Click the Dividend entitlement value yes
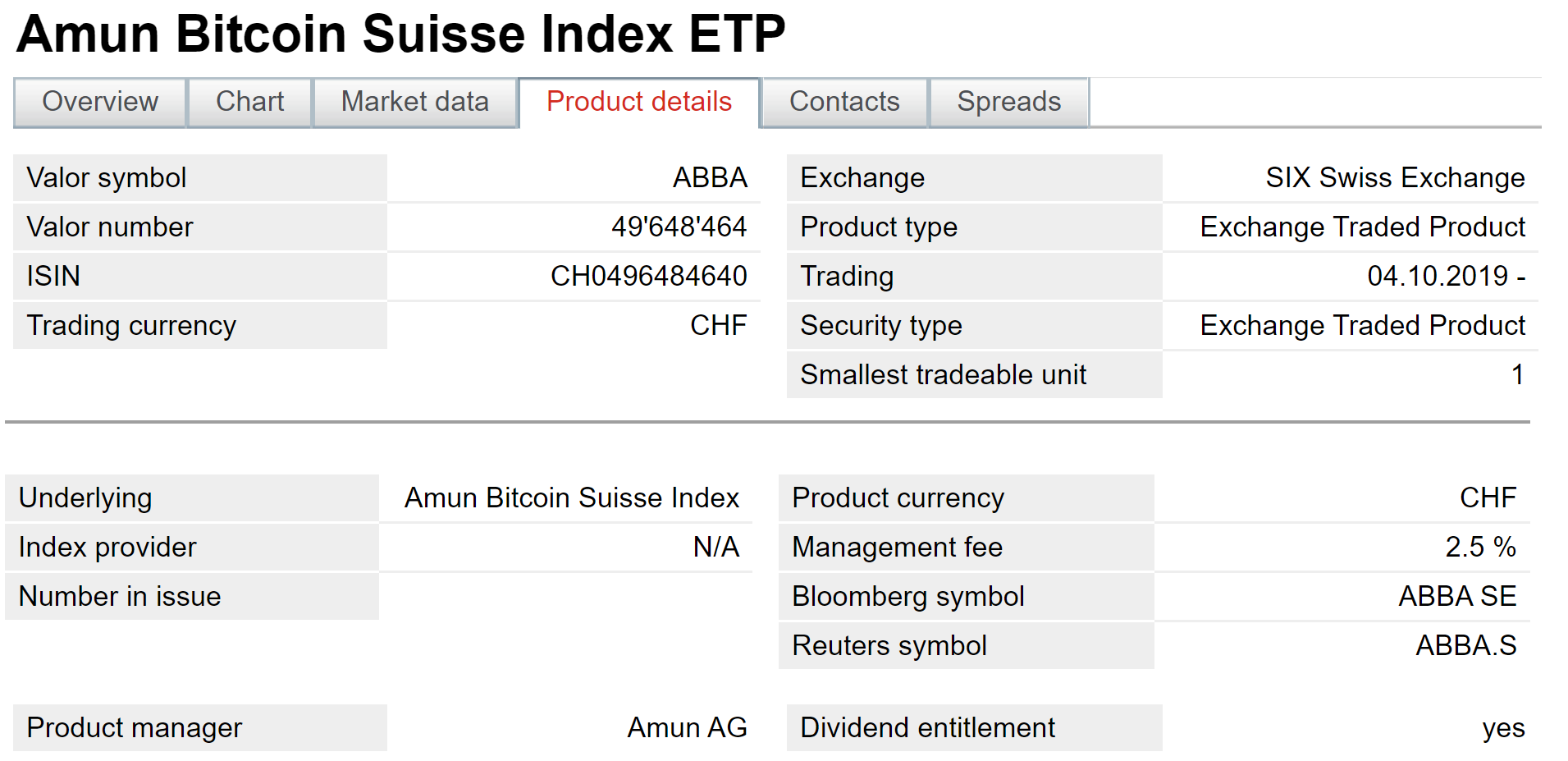Screen dimensions: 1568x761 (x=1503, y=727)
